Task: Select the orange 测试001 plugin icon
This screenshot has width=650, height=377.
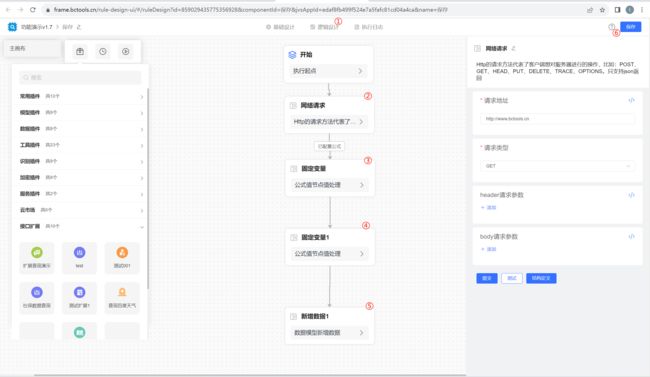Action: point(122,252)
